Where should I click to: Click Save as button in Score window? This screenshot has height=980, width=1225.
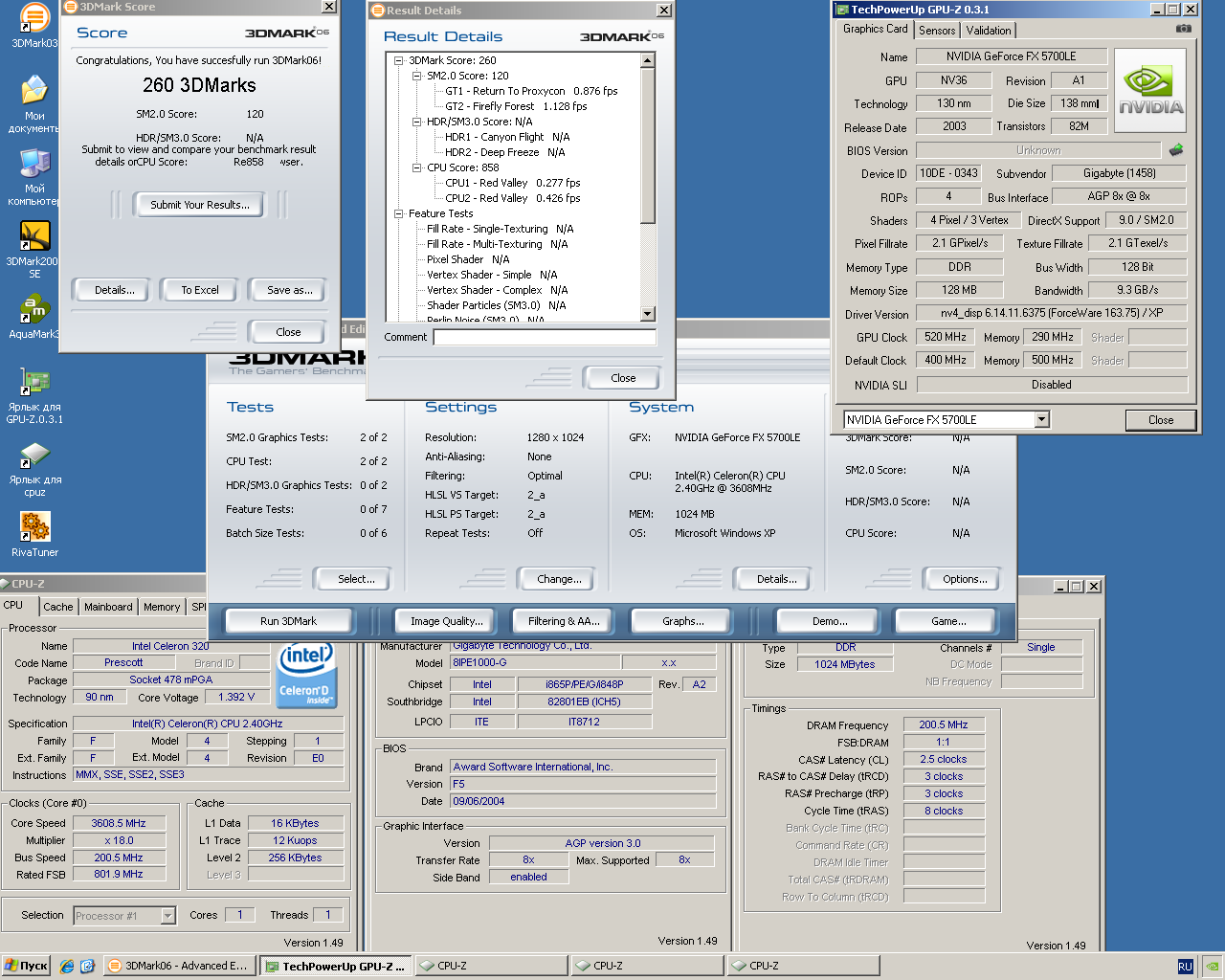pyautogui.click(x=289, y=290)
